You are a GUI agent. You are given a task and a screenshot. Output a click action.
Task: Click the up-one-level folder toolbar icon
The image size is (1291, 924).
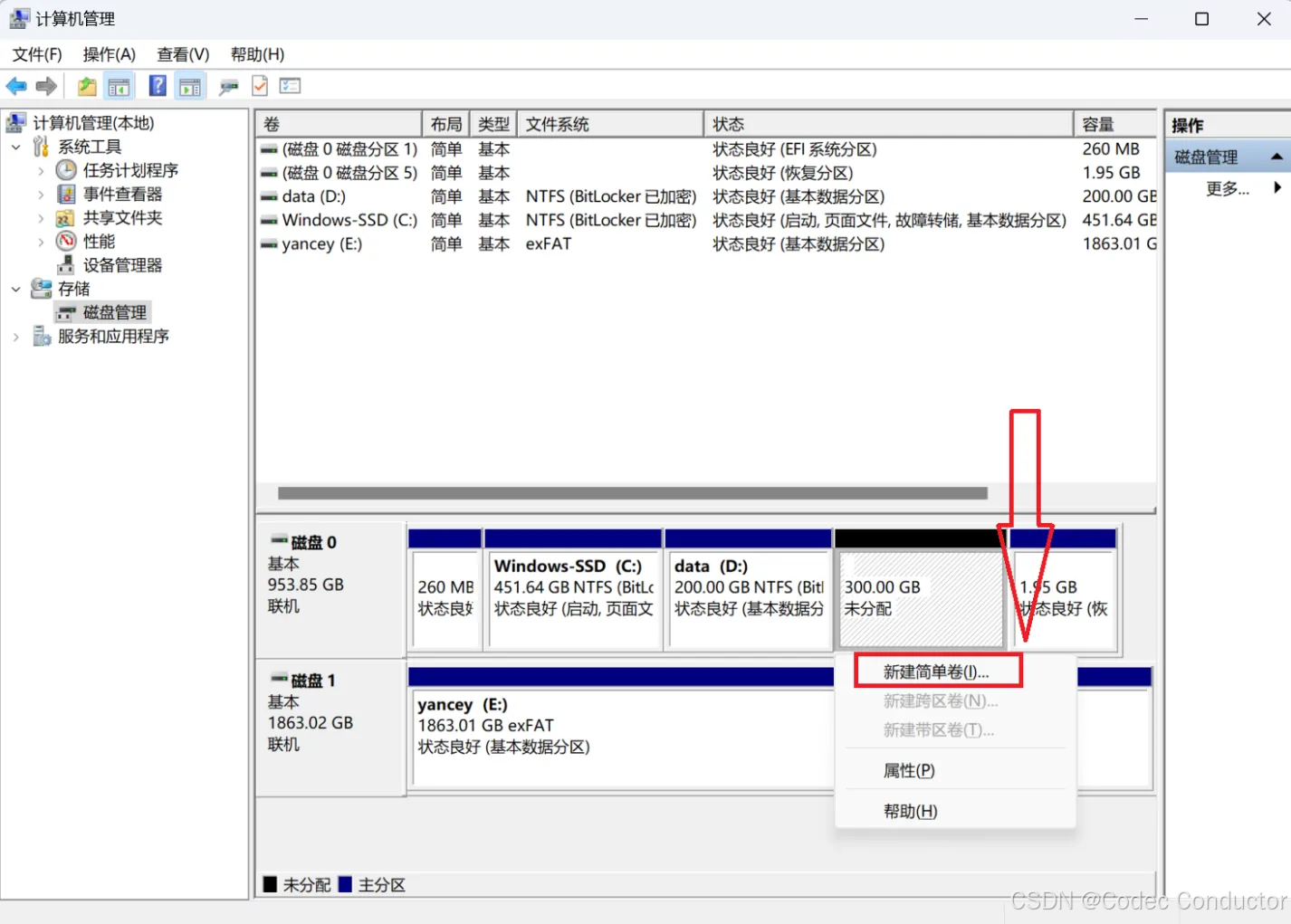[x=87, y=86]
